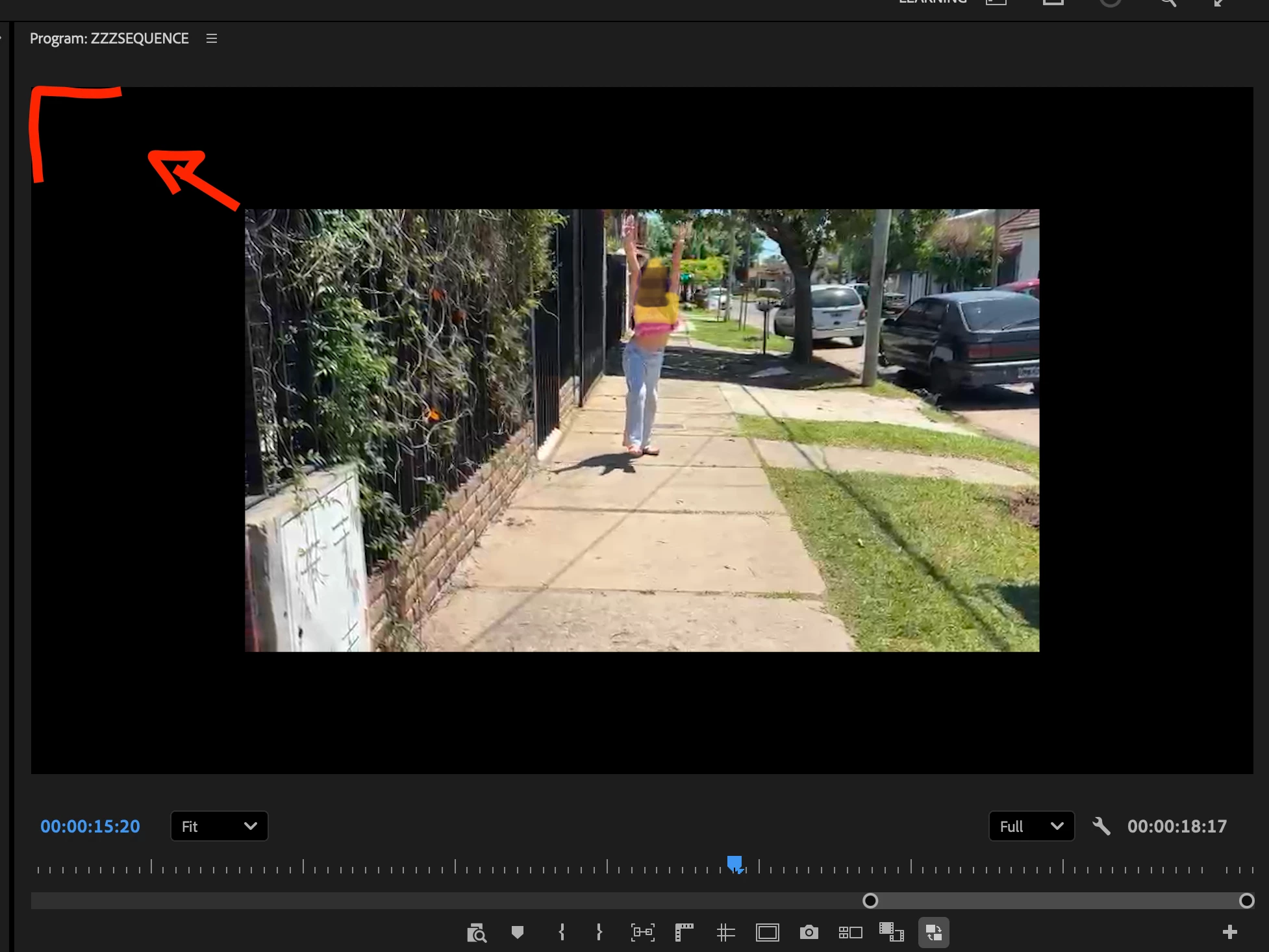Click the Comparison View icon
Image resolution: width=1269 pixels, height=952 pixels.
tap(850, 933)
